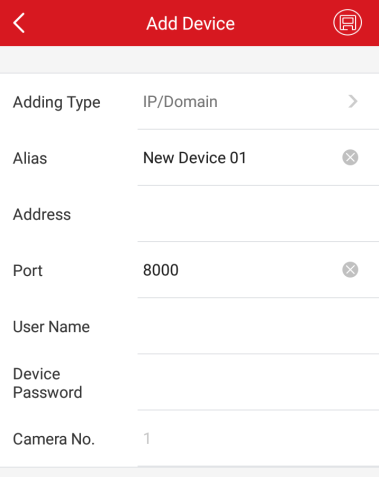Tap the Port label
Viewport: 379px width, 477px height.
click(28, 270)
